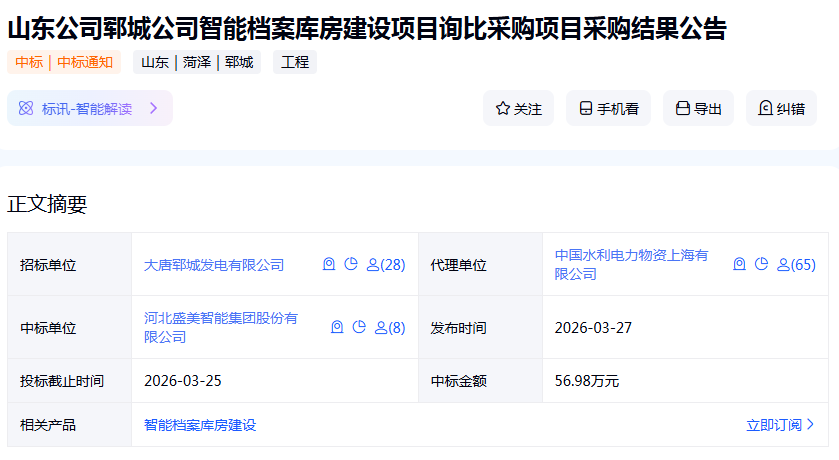Image resolution: width=839 pixels, height=460 pixels.
Task: Open contacts (65) for 中国水利电力物资上海有限公司
Action: click(796, 265)
